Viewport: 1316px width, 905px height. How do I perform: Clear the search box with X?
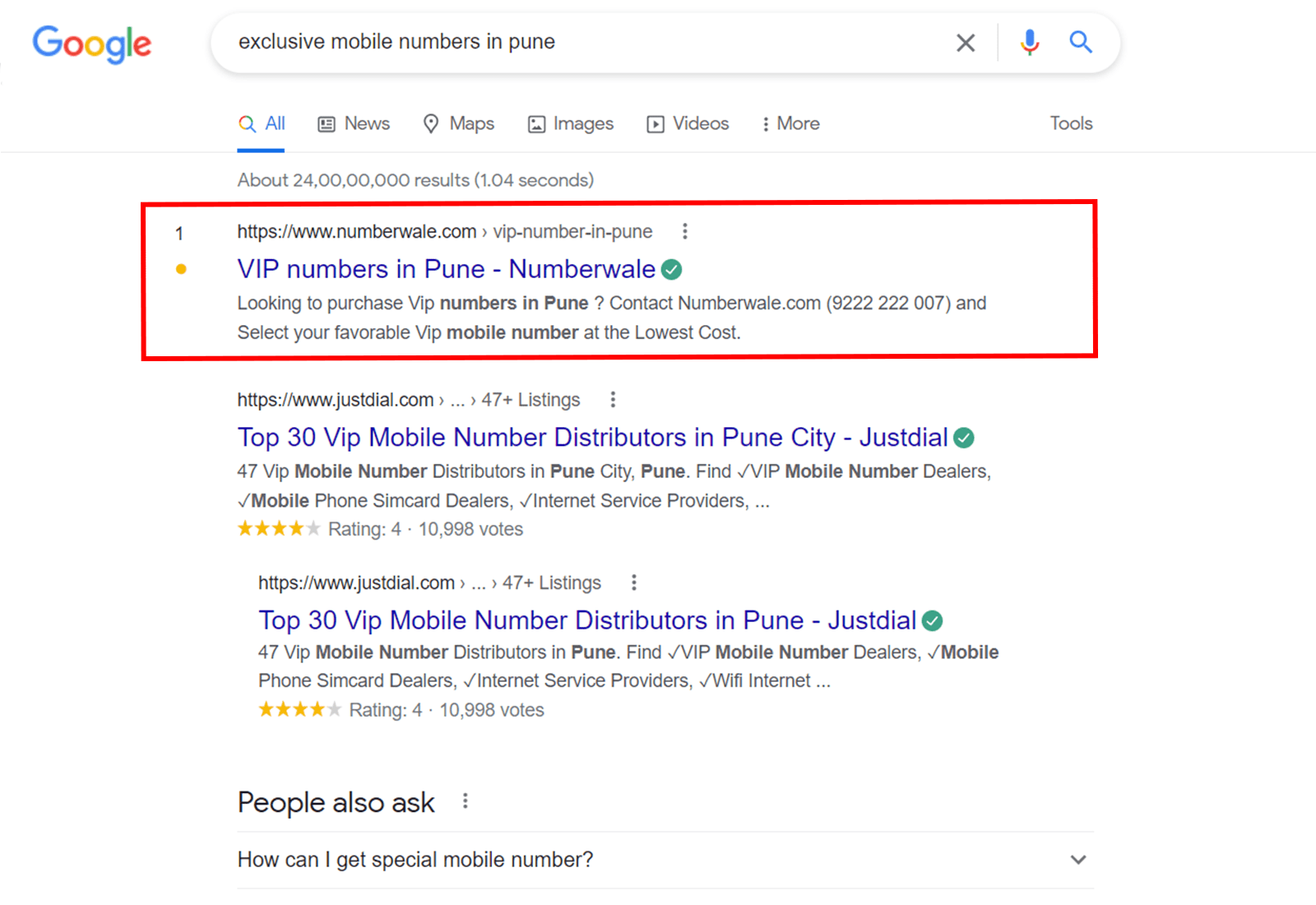click(966, 43)
